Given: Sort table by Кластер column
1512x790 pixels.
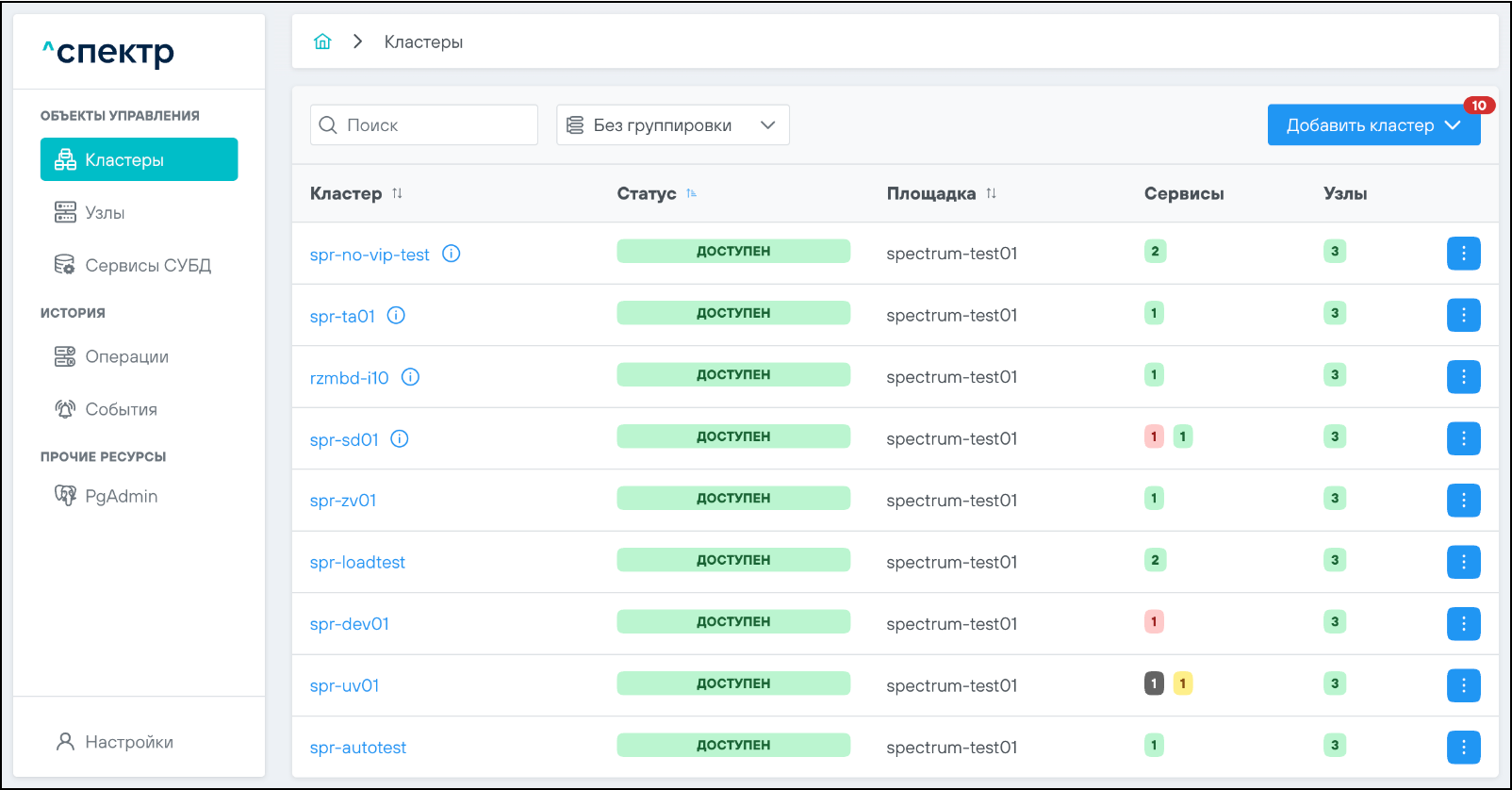Looking at the screenshot, I should click(397, 193).
